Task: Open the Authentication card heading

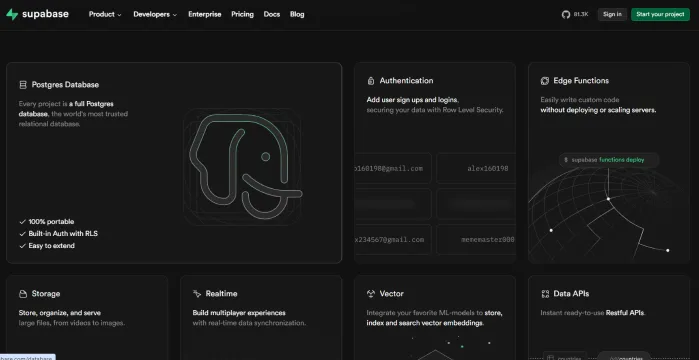Action: pos(406,81)
